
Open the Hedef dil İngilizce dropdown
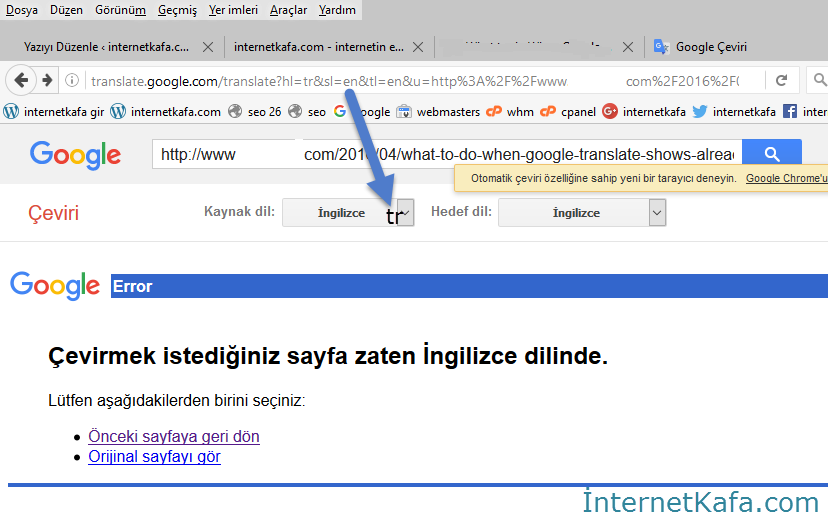(582, 212)
